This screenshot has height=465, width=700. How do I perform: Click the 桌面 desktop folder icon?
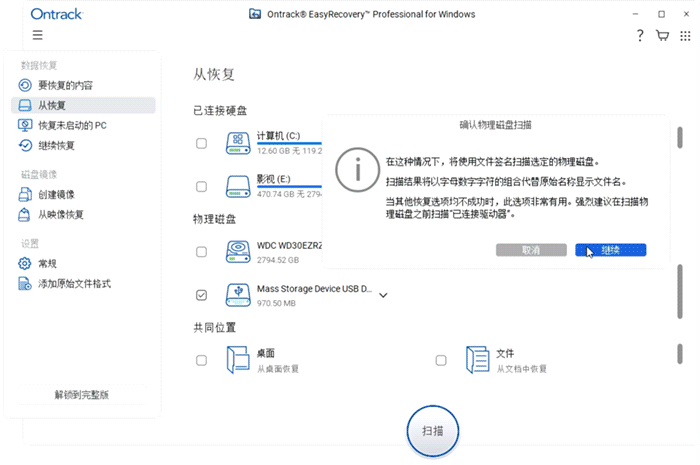238,360
